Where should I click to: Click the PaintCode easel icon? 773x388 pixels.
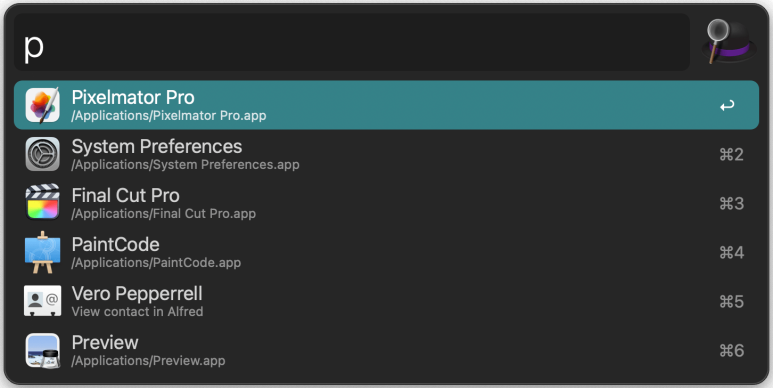42,252
